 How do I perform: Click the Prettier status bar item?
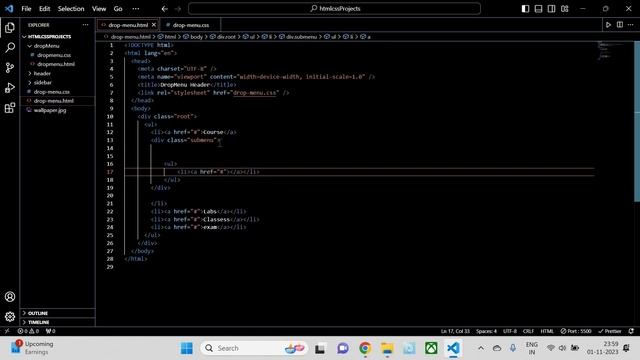click(610, 331)
